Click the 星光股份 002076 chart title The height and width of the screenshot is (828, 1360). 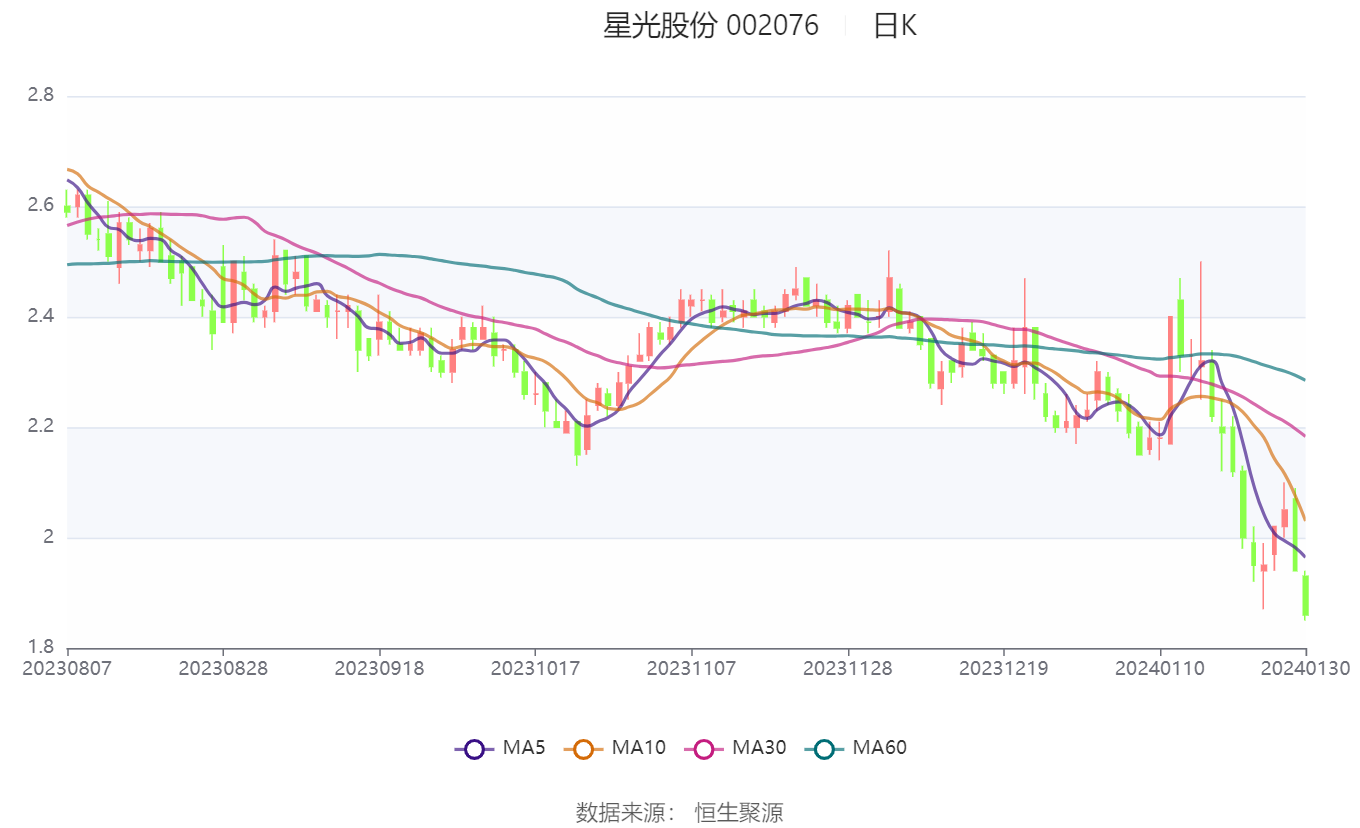711,26
